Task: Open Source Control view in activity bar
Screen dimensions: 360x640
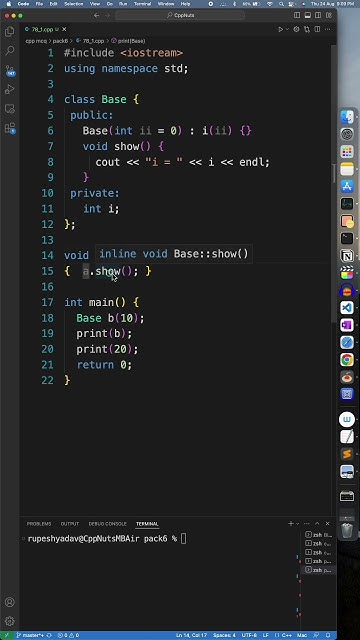Action: click(10, 70)
